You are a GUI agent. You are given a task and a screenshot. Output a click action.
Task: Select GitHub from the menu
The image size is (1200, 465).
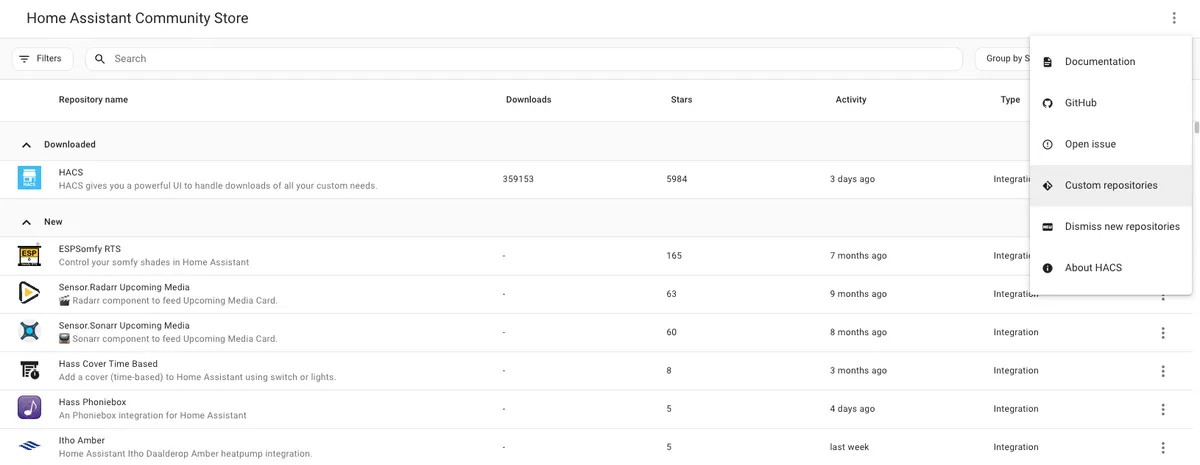pyautogui.click(x=1110, y=103)
